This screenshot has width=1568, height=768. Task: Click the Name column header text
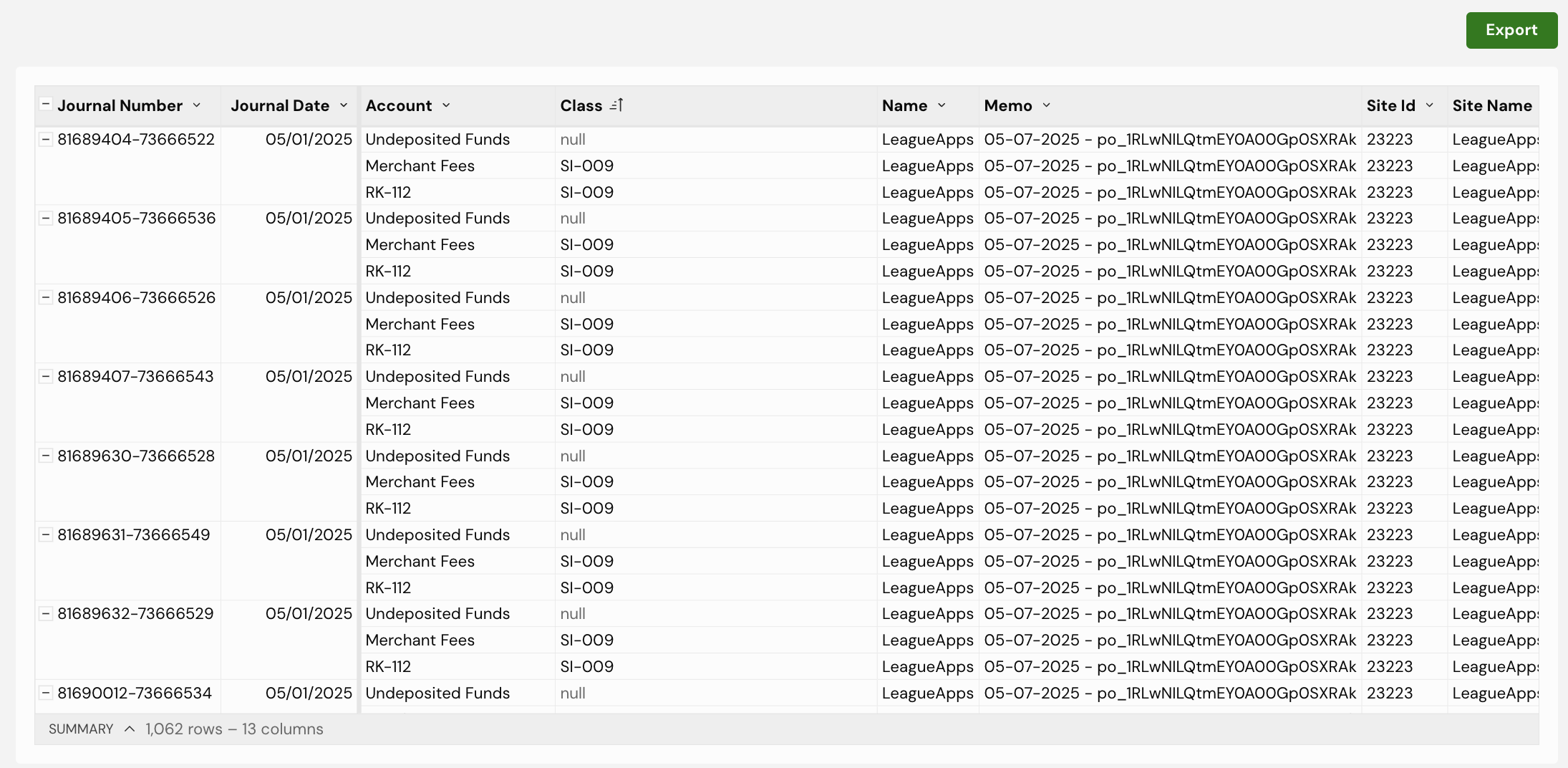[x=904, y=105]
